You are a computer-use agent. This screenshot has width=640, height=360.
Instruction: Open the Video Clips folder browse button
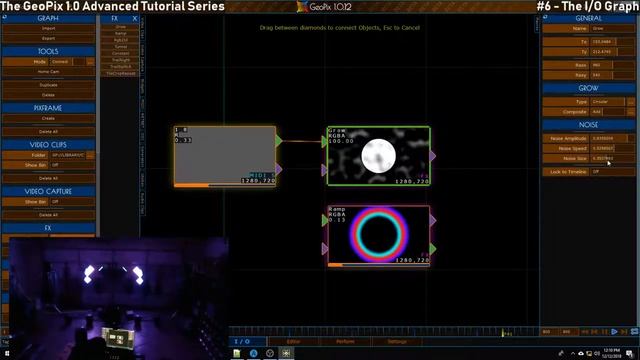(90, 155)
